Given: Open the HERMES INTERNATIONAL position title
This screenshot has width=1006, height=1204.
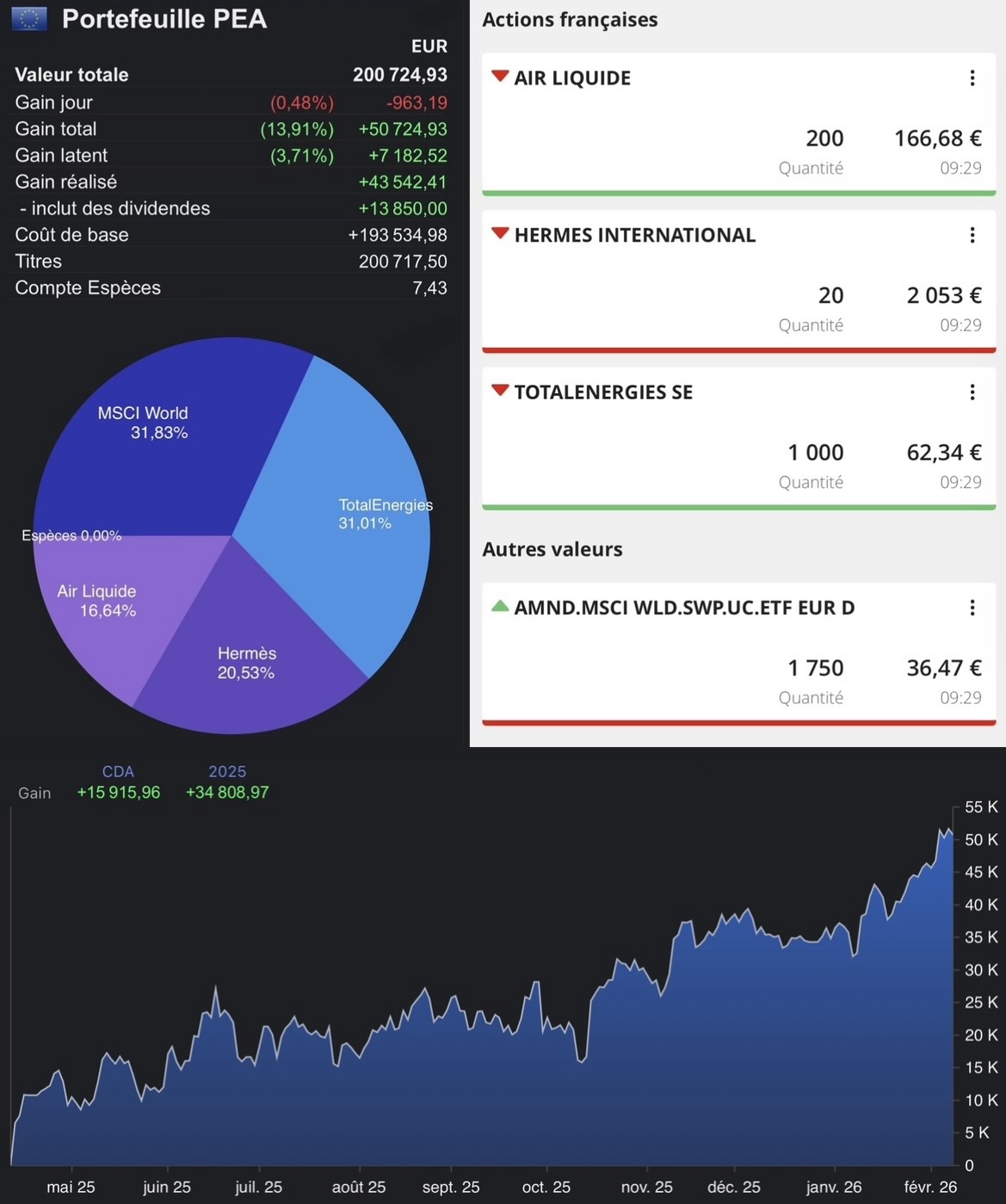Looking at the screenshot, I should click(x=634, y=236).
